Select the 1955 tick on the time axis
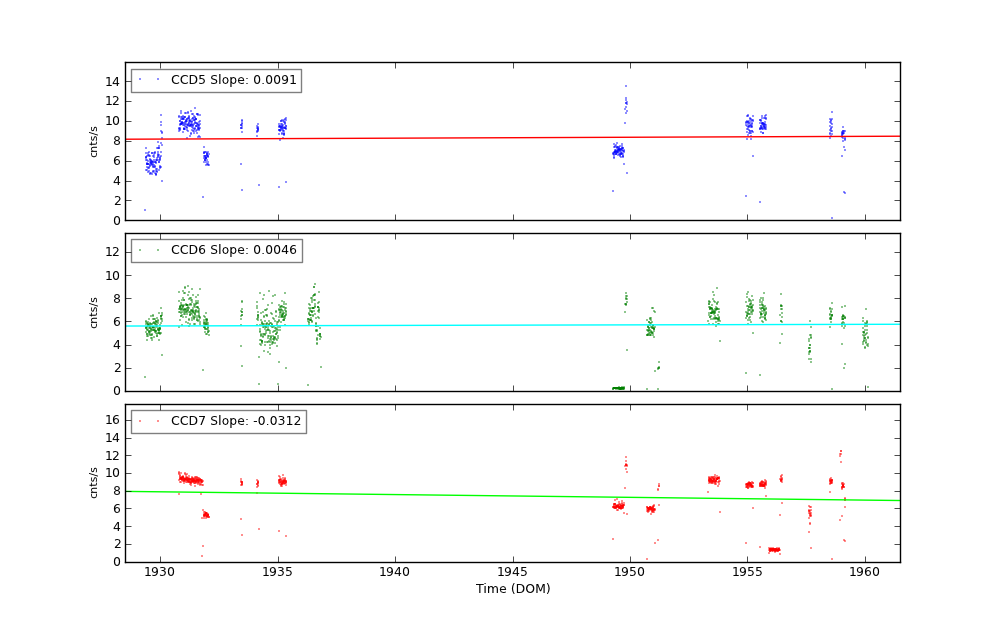The width and height of the screenshot is (1000, 624). pos(747,572)
